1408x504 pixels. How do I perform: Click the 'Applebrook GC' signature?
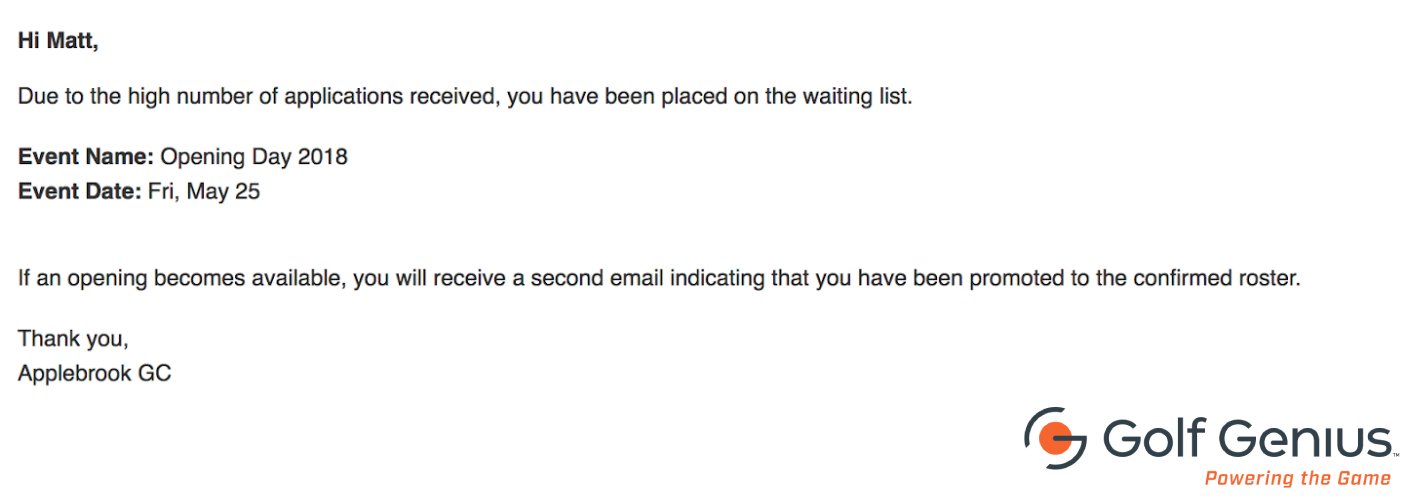coord(95,373)
